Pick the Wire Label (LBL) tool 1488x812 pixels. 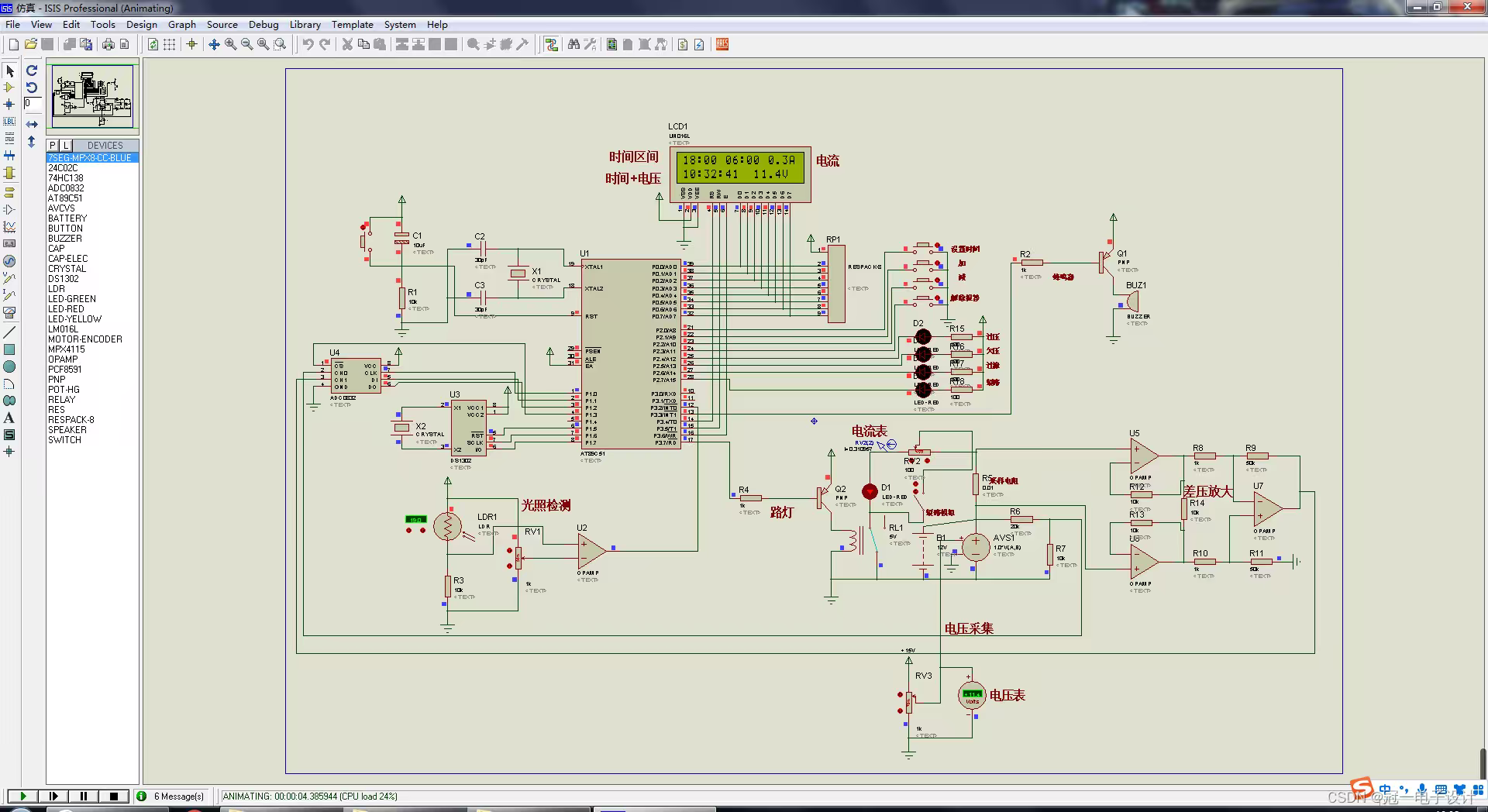point(9,121)
